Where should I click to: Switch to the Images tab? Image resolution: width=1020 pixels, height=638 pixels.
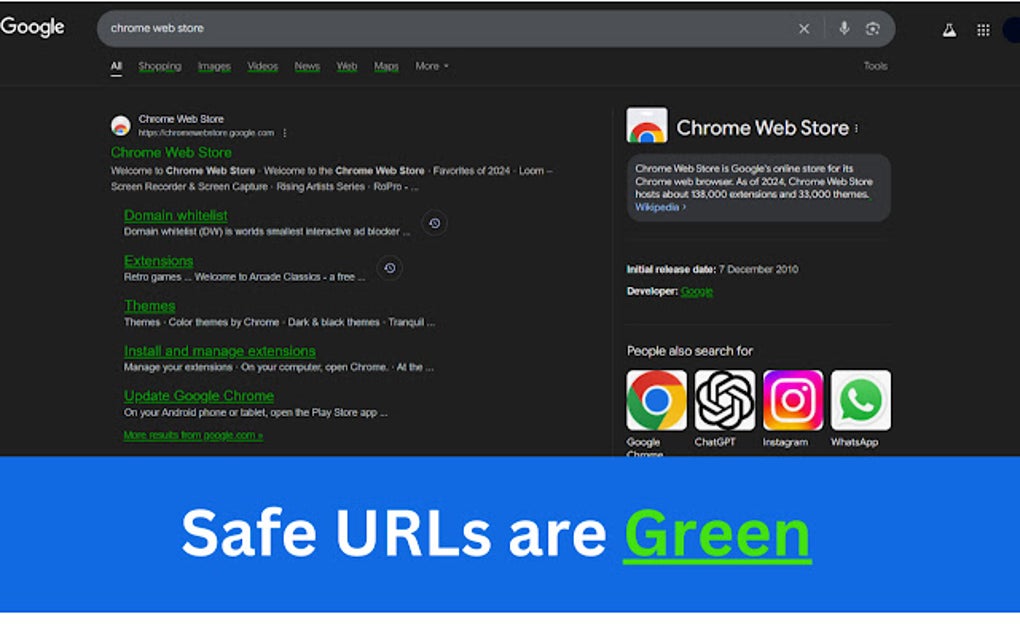213,66
